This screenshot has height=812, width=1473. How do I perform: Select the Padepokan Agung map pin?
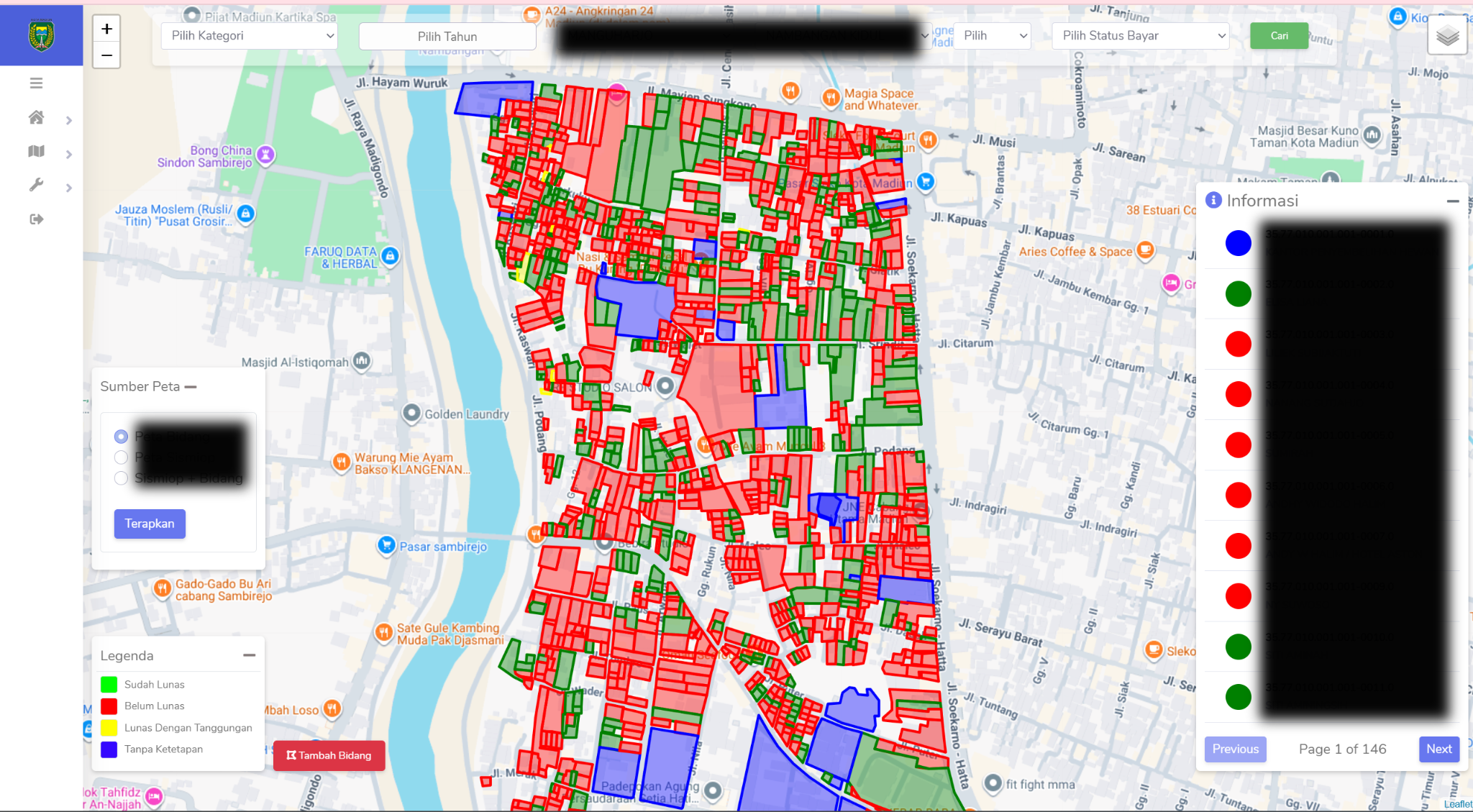(x=713, y=790)
